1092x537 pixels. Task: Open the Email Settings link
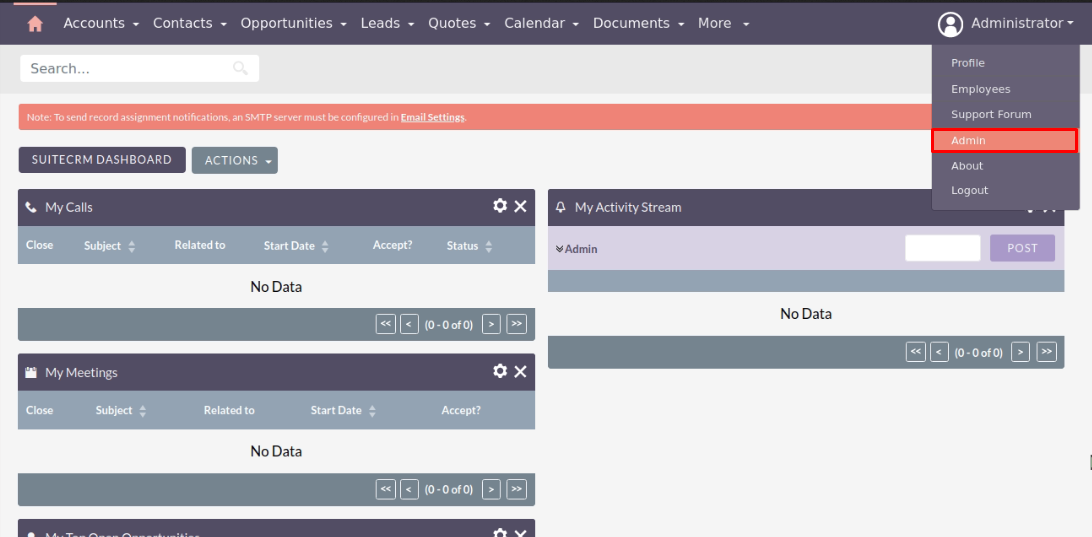[x=432, y=117]
